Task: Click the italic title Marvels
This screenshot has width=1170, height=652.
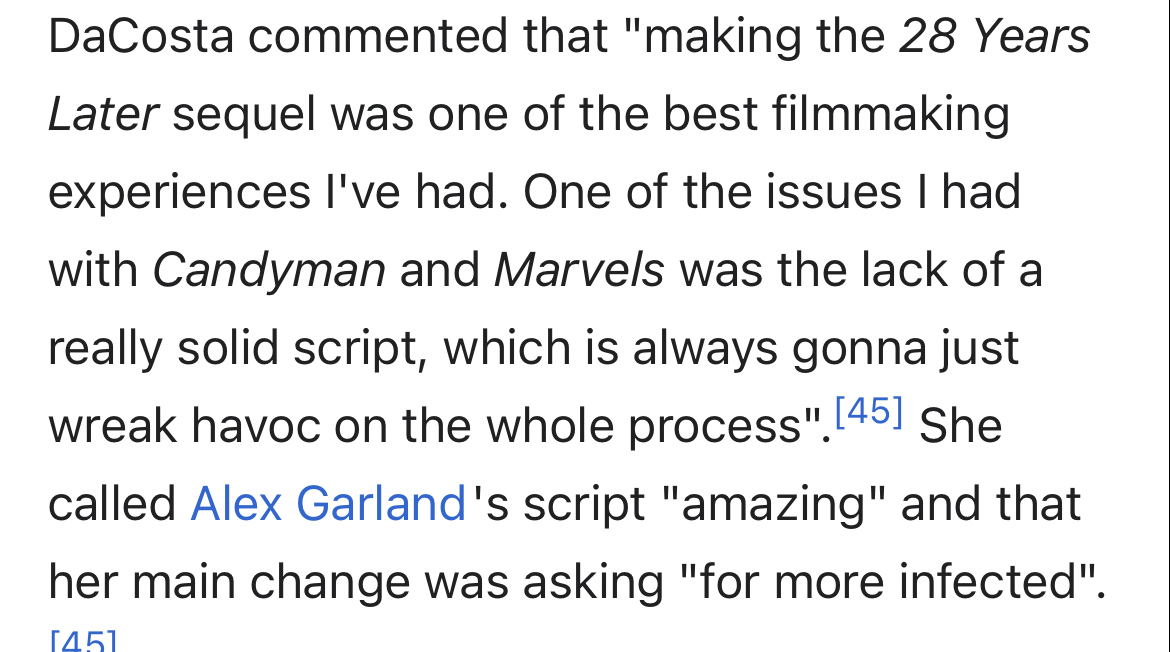Action: (579, 269)
